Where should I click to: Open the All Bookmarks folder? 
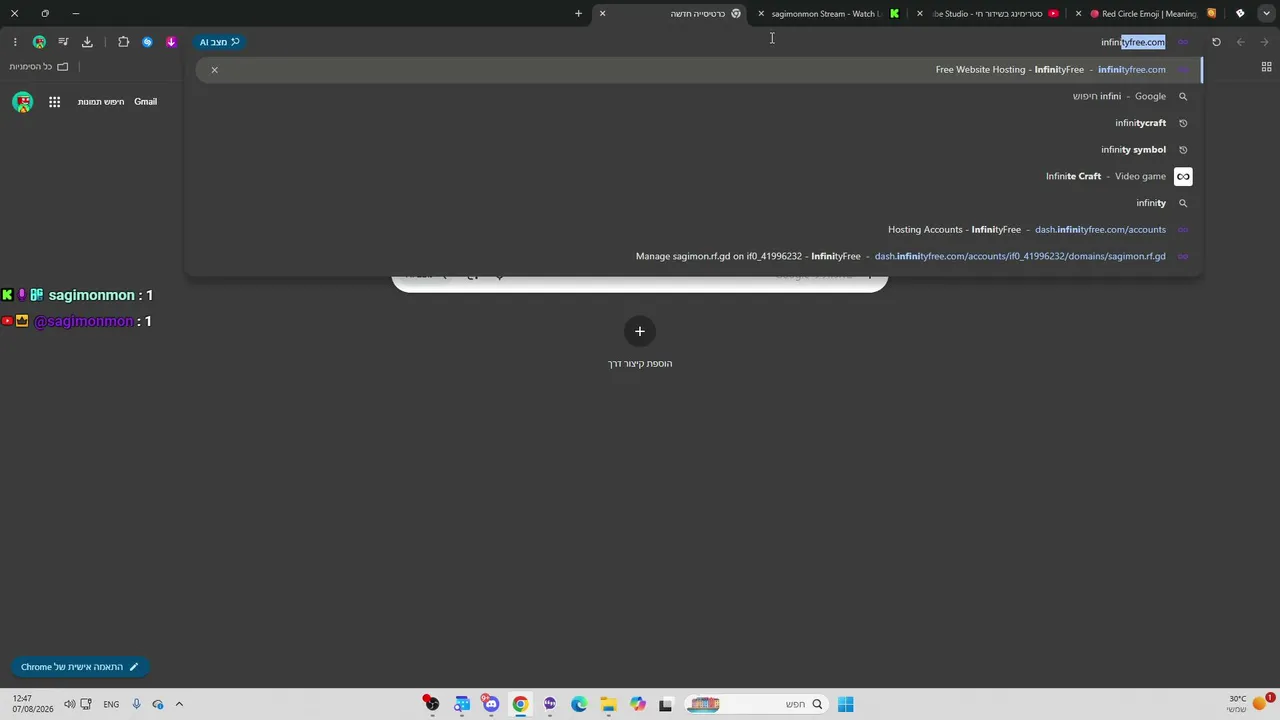point(39,66)
